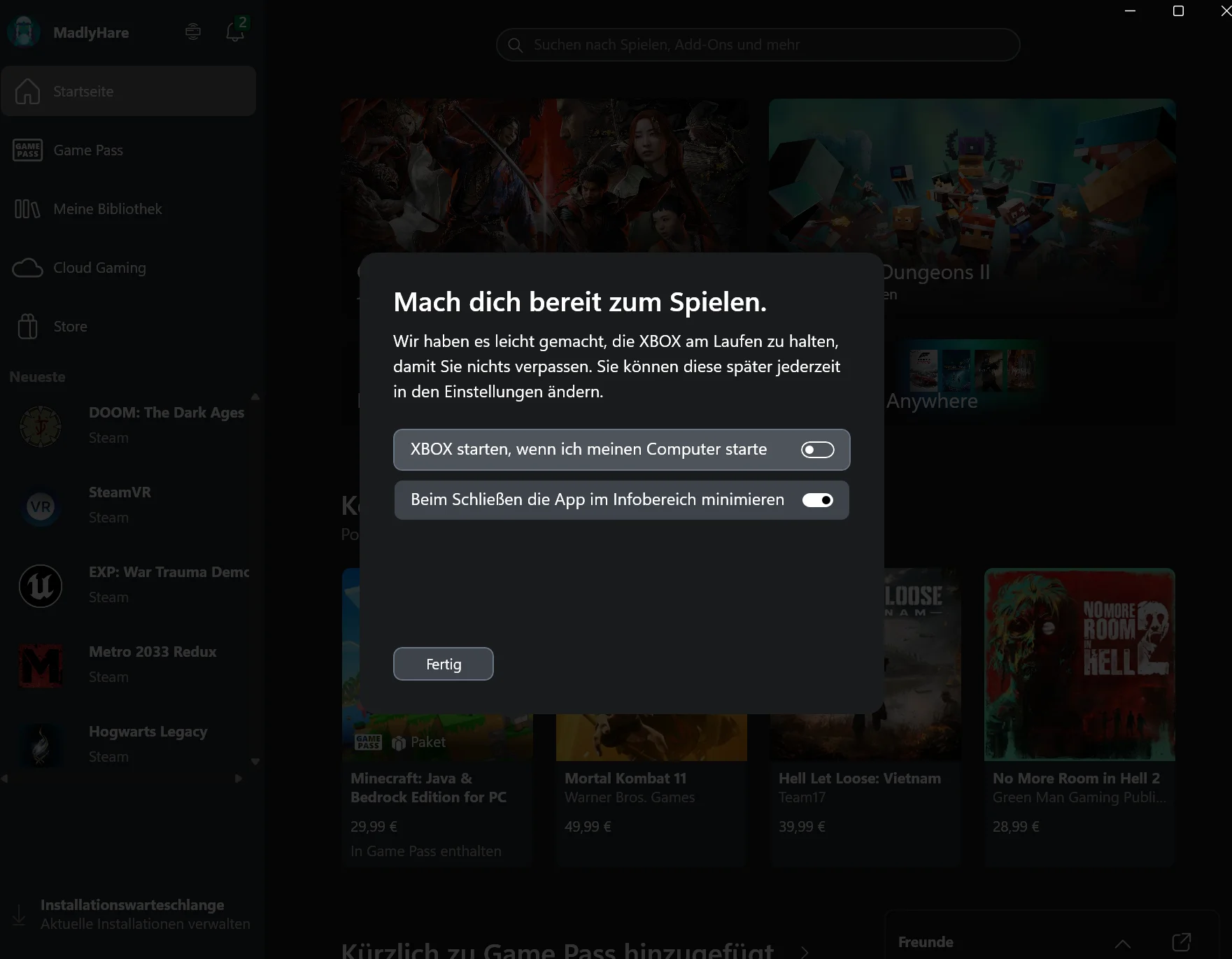Select Hogwarts Legacy icon
This screenshot has width=1232, height=959.
[41, 745]
